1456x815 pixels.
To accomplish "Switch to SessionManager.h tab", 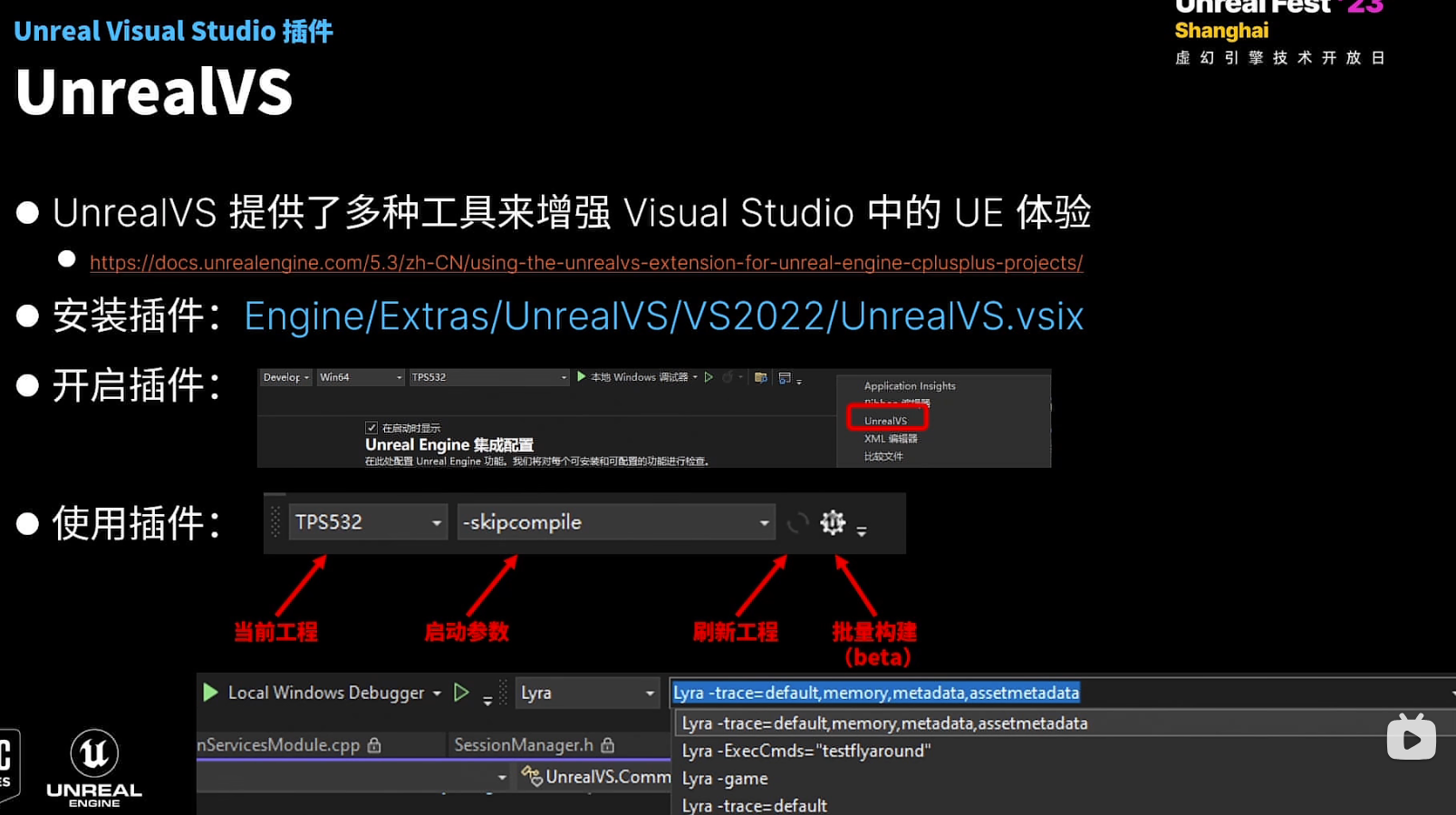I will pos(523,745).
